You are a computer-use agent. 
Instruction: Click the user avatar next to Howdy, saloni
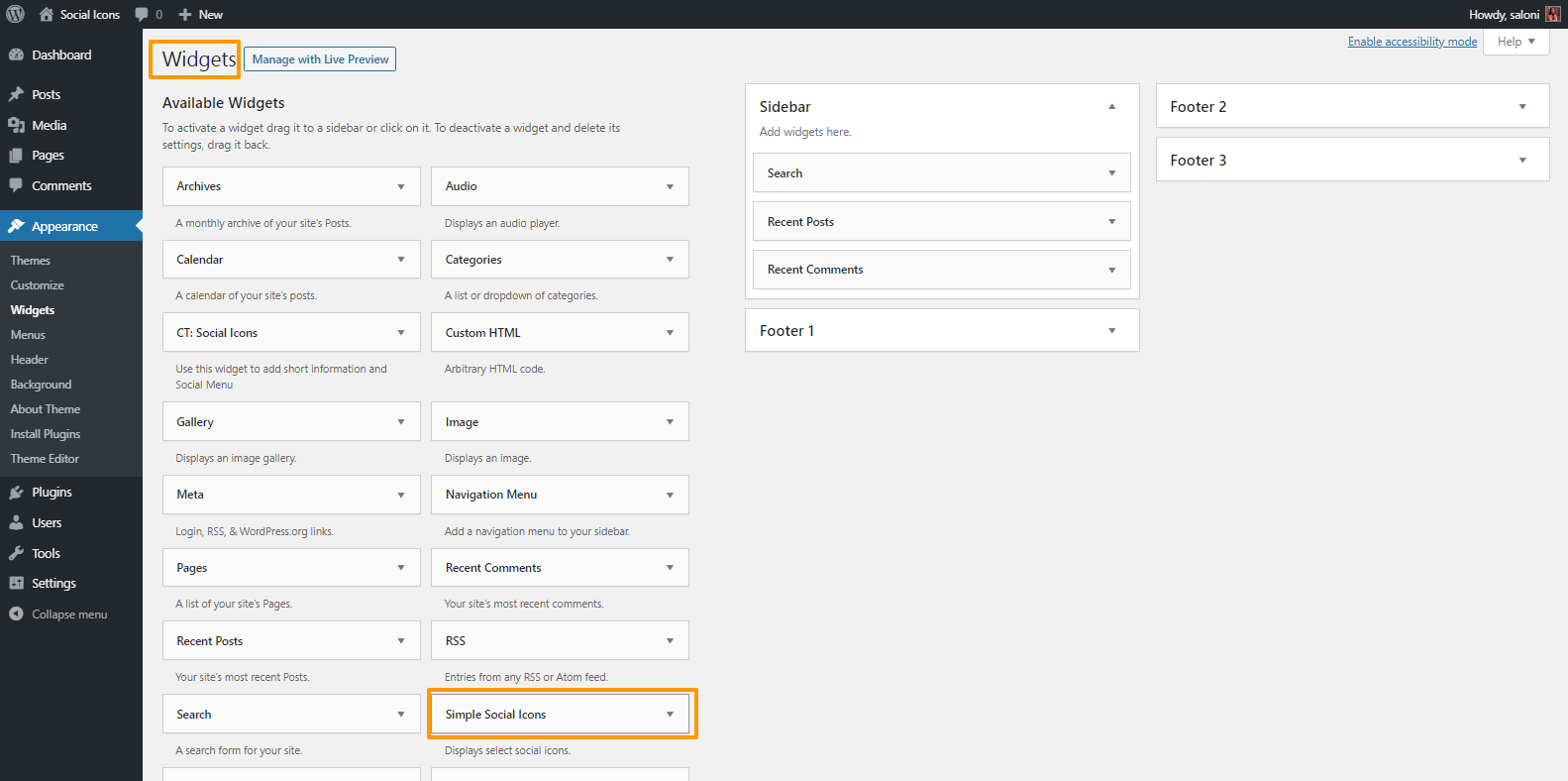1552,14
